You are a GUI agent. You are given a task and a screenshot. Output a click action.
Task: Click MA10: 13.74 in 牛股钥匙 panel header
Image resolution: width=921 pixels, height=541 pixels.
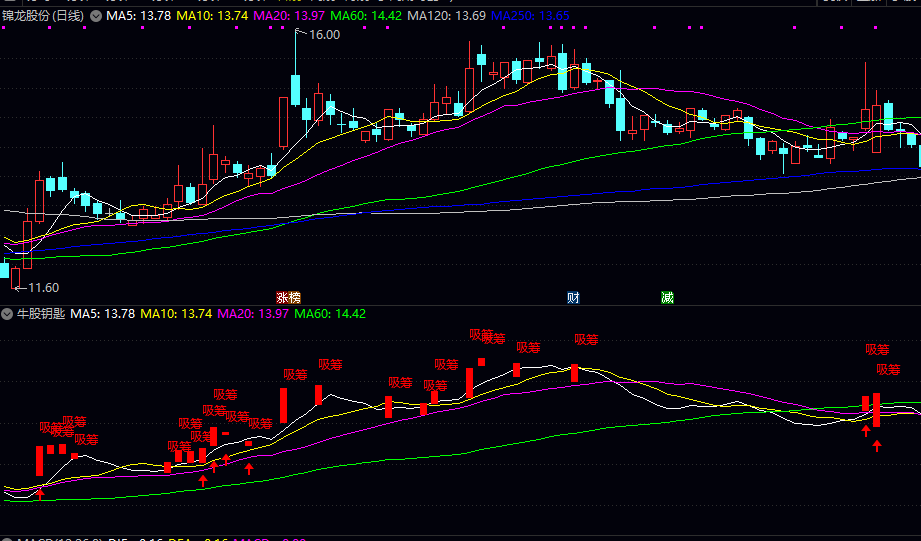pyautogui.click(x=176, y=314)
